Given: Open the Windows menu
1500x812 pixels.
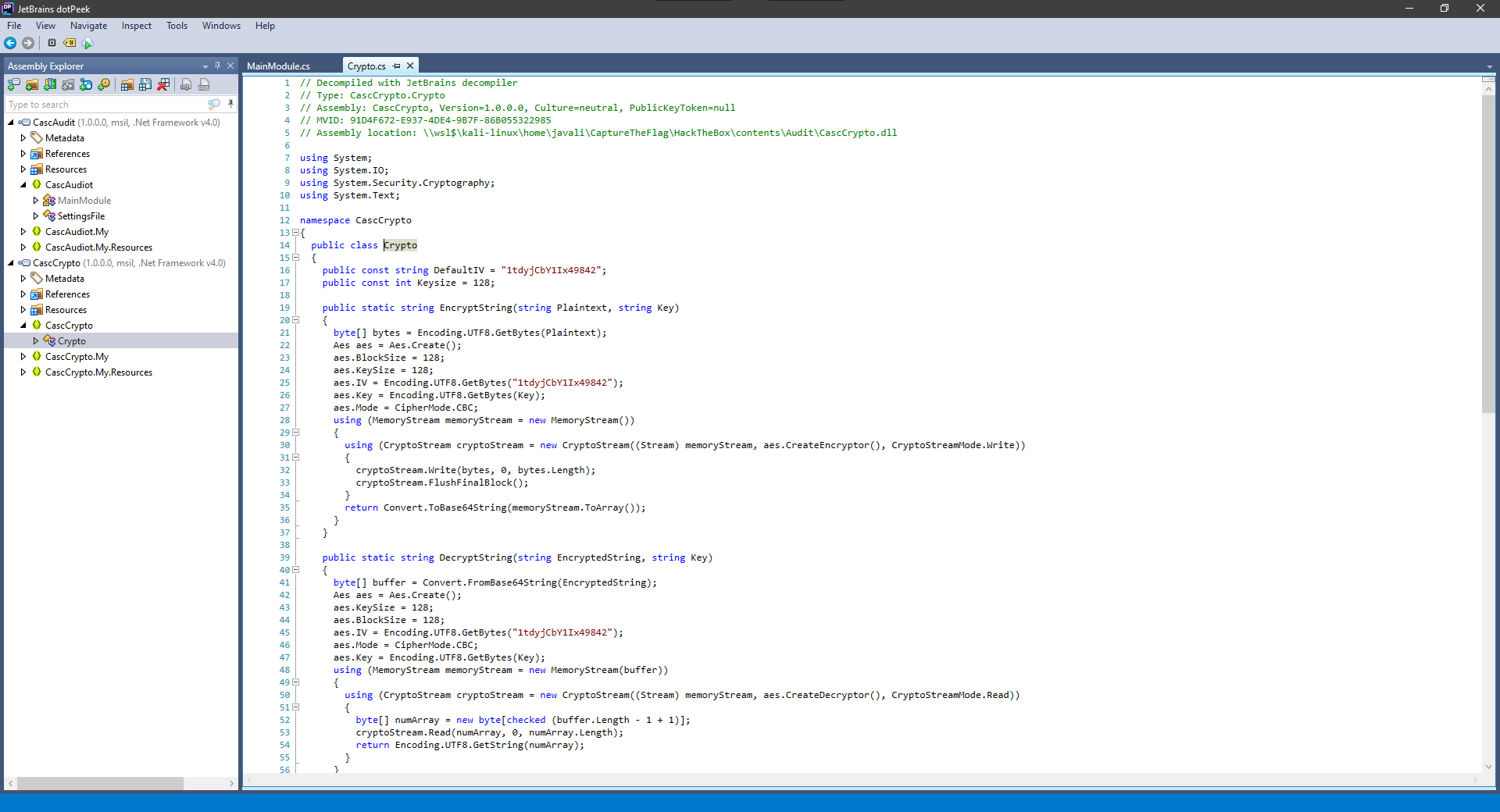Looking at the screenshot, I should point(221,26).
